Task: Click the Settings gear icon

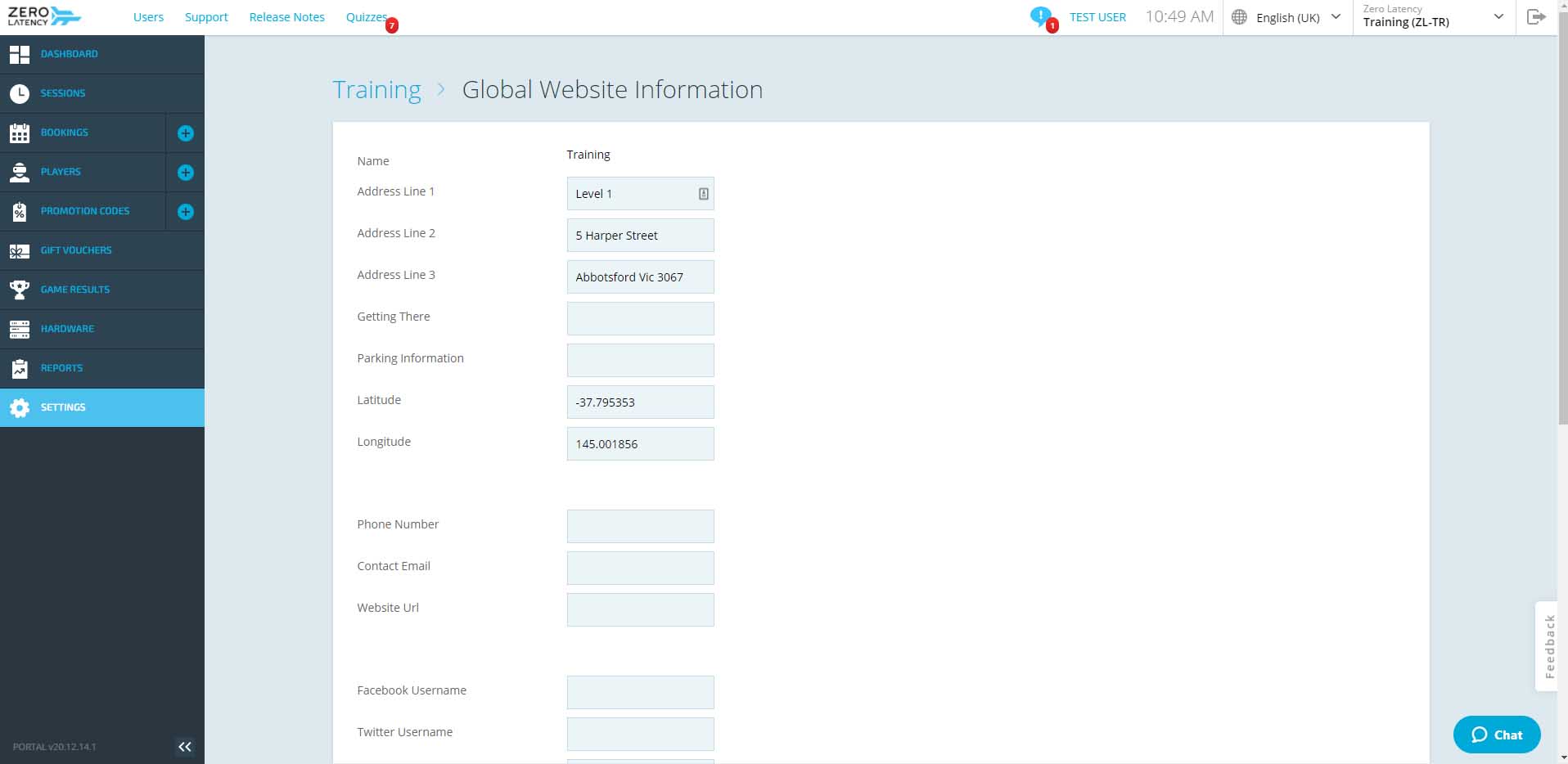Action: point(20,407)
